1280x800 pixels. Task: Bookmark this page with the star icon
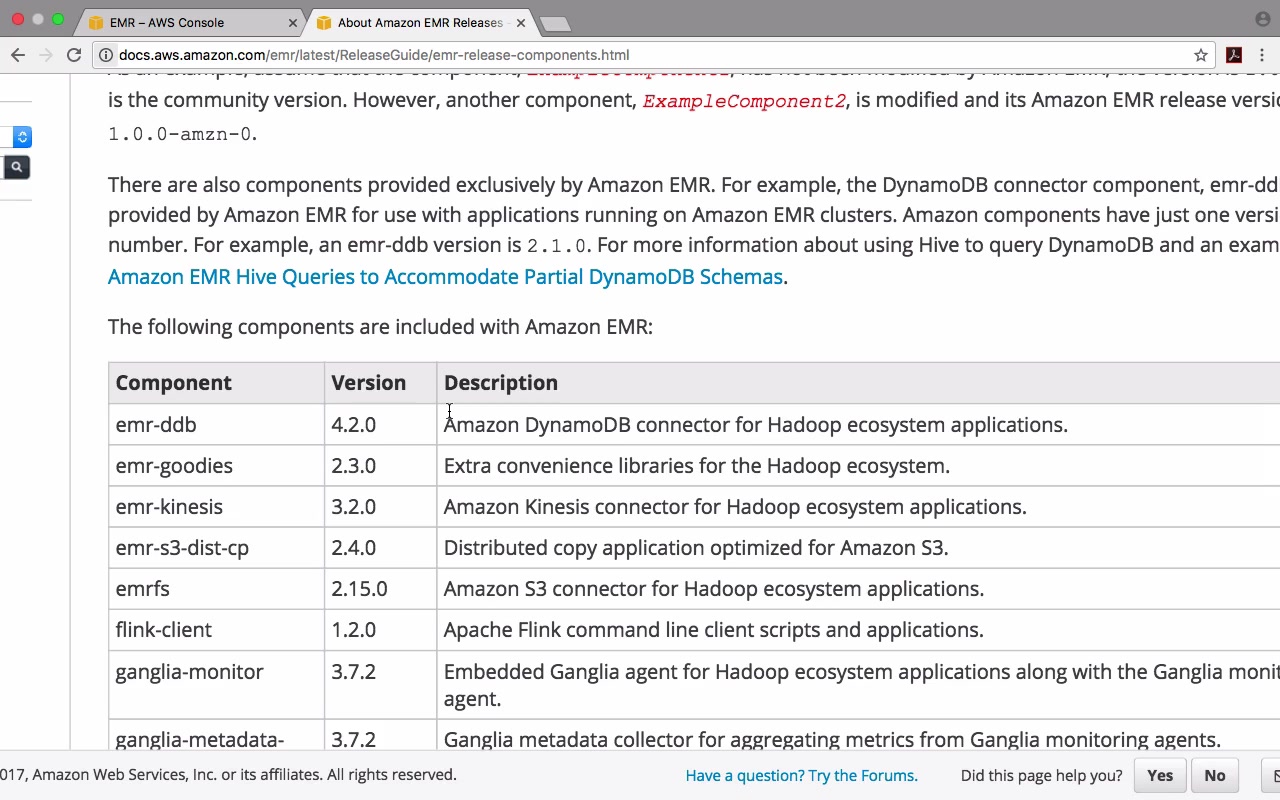[1201, 55]
